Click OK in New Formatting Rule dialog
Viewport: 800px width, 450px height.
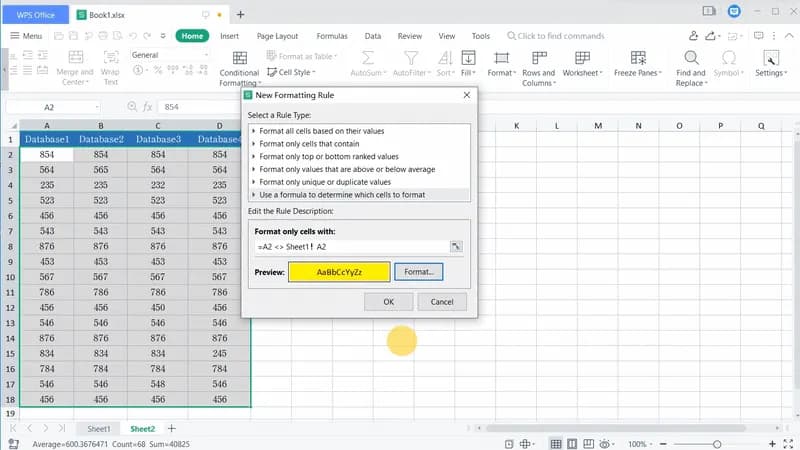(x=389, y=302)
